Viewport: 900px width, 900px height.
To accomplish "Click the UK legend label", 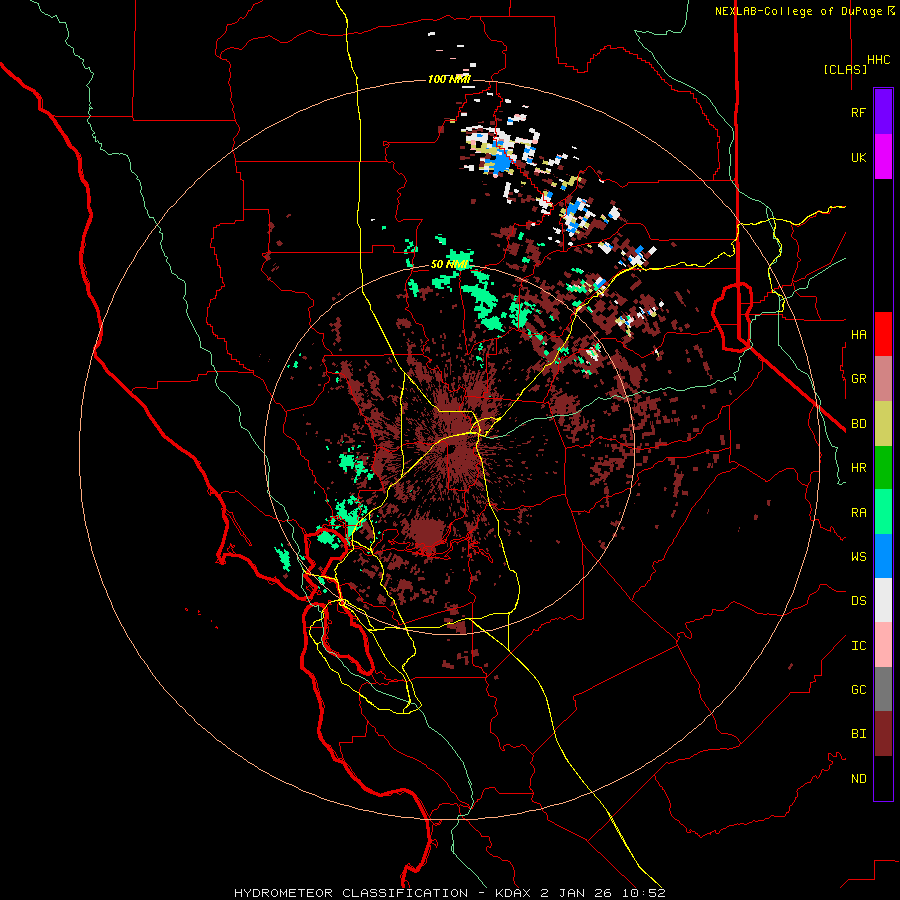I will (858, 157).
